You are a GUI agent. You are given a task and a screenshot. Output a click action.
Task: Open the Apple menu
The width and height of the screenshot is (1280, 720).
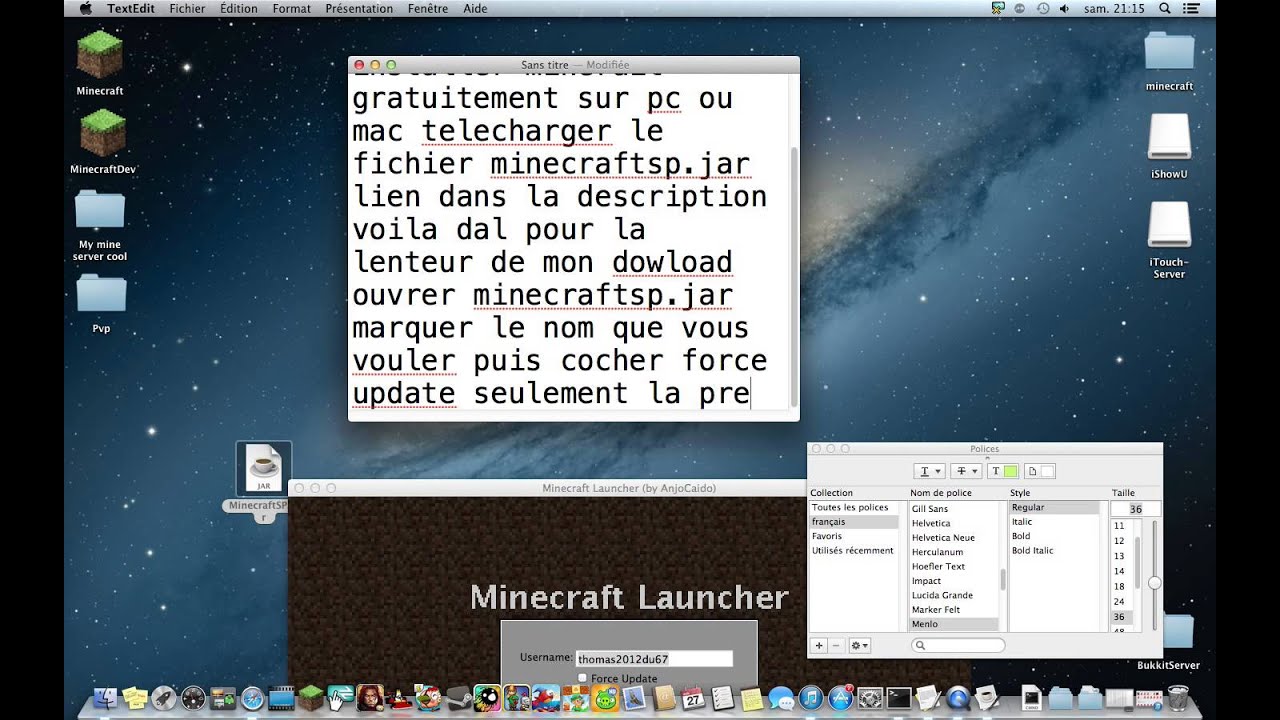[85, 8]
